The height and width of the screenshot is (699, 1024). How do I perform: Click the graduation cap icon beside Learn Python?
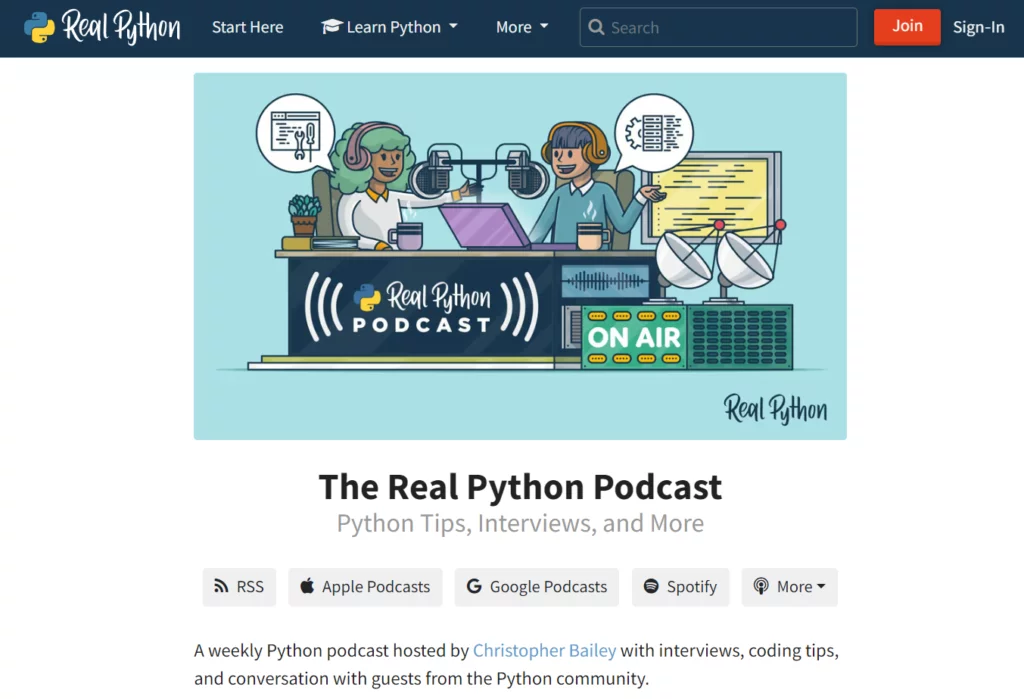tap(331, 27)
